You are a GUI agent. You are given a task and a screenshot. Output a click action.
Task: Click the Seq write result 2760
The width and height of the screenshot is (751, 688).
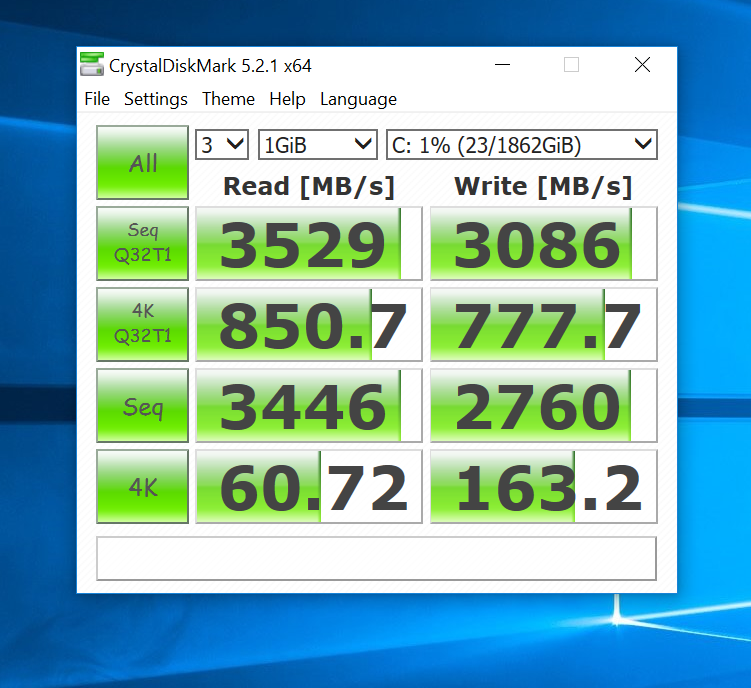click(x=544, y=405)
